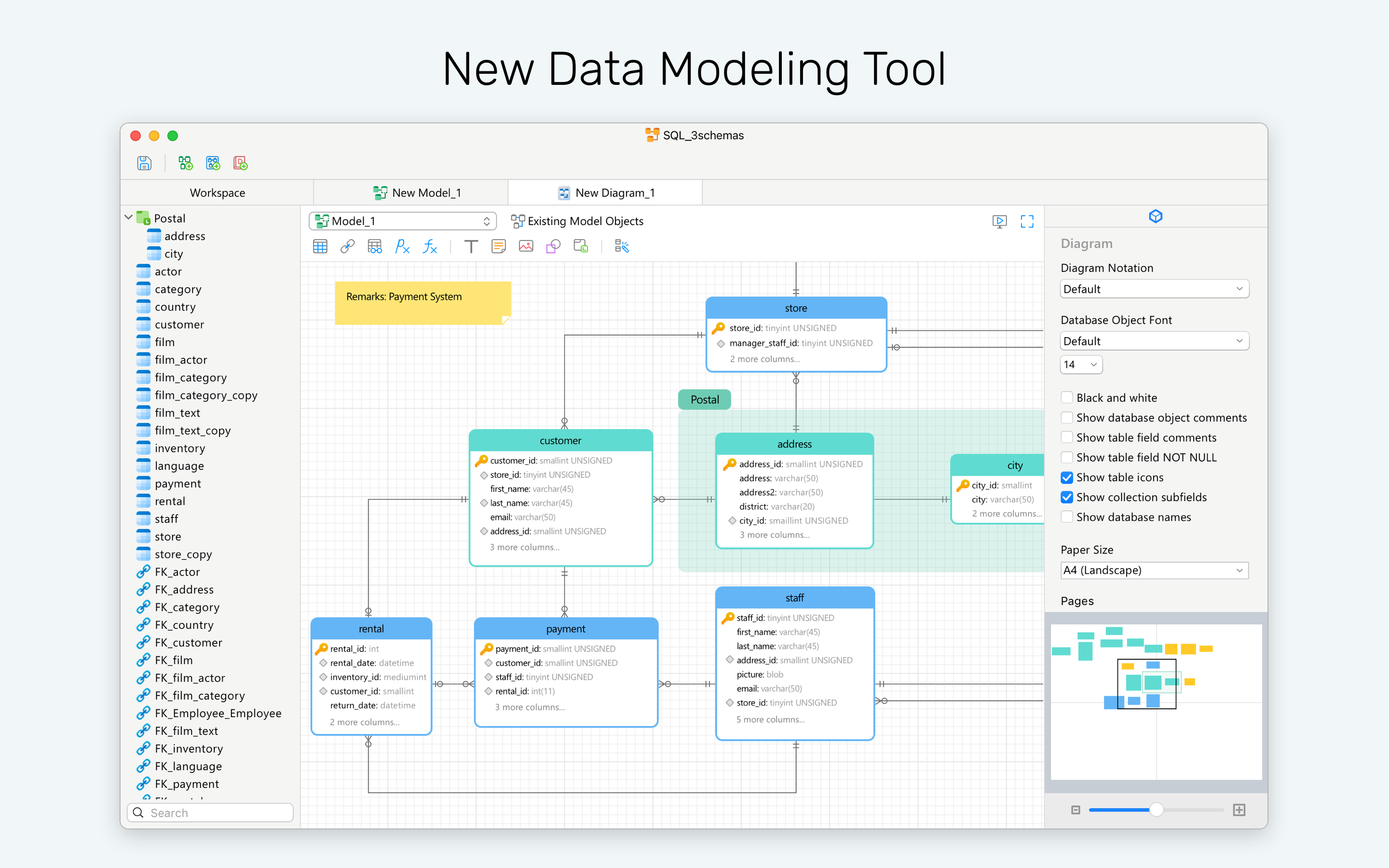This screenshot has height=868, width=1389.
Task: Select the note tool
Action: coord(498,247)
